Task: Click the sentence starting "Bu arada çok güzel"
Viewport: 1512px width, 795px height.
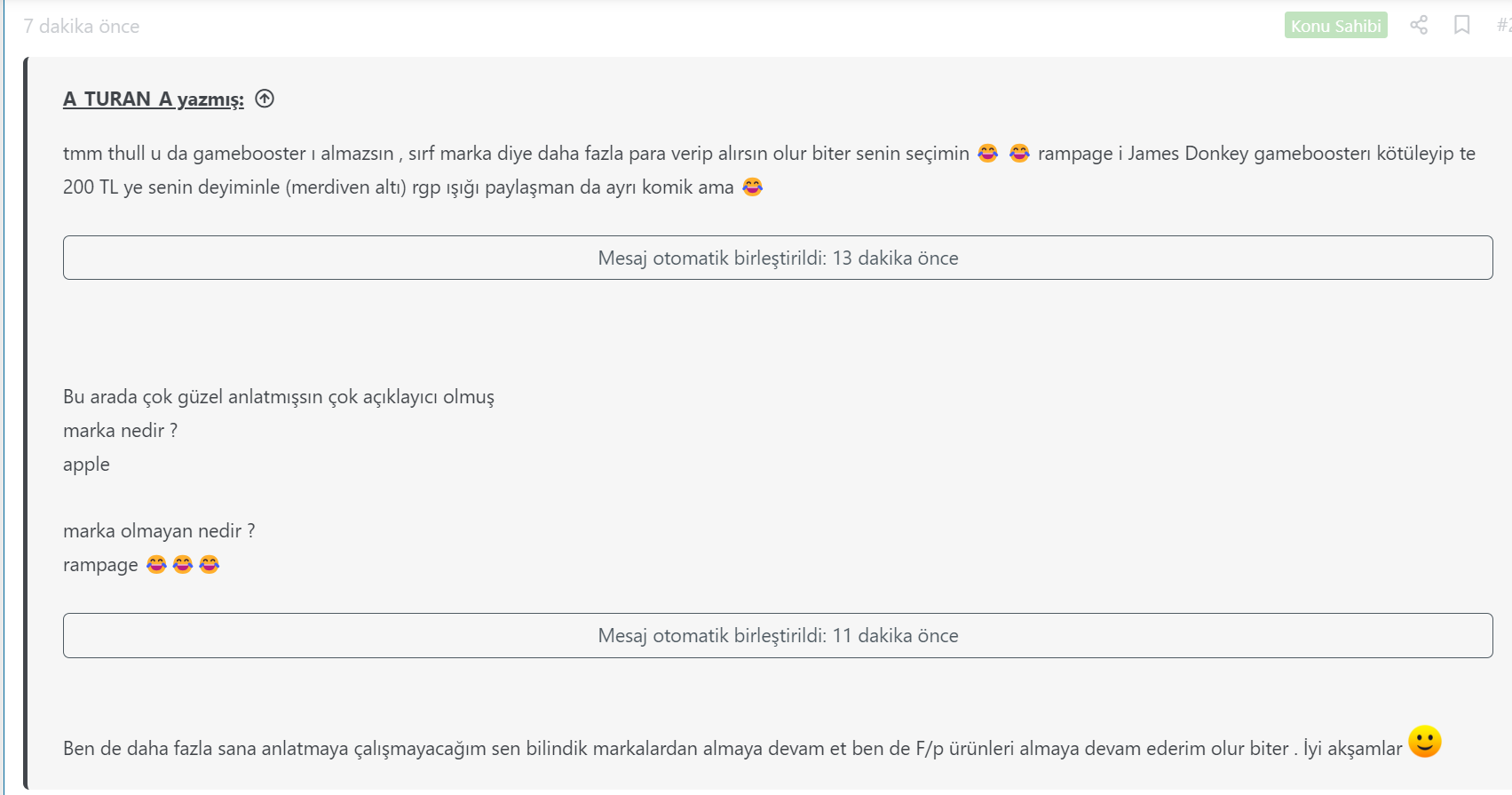Action: coord(278,397)
